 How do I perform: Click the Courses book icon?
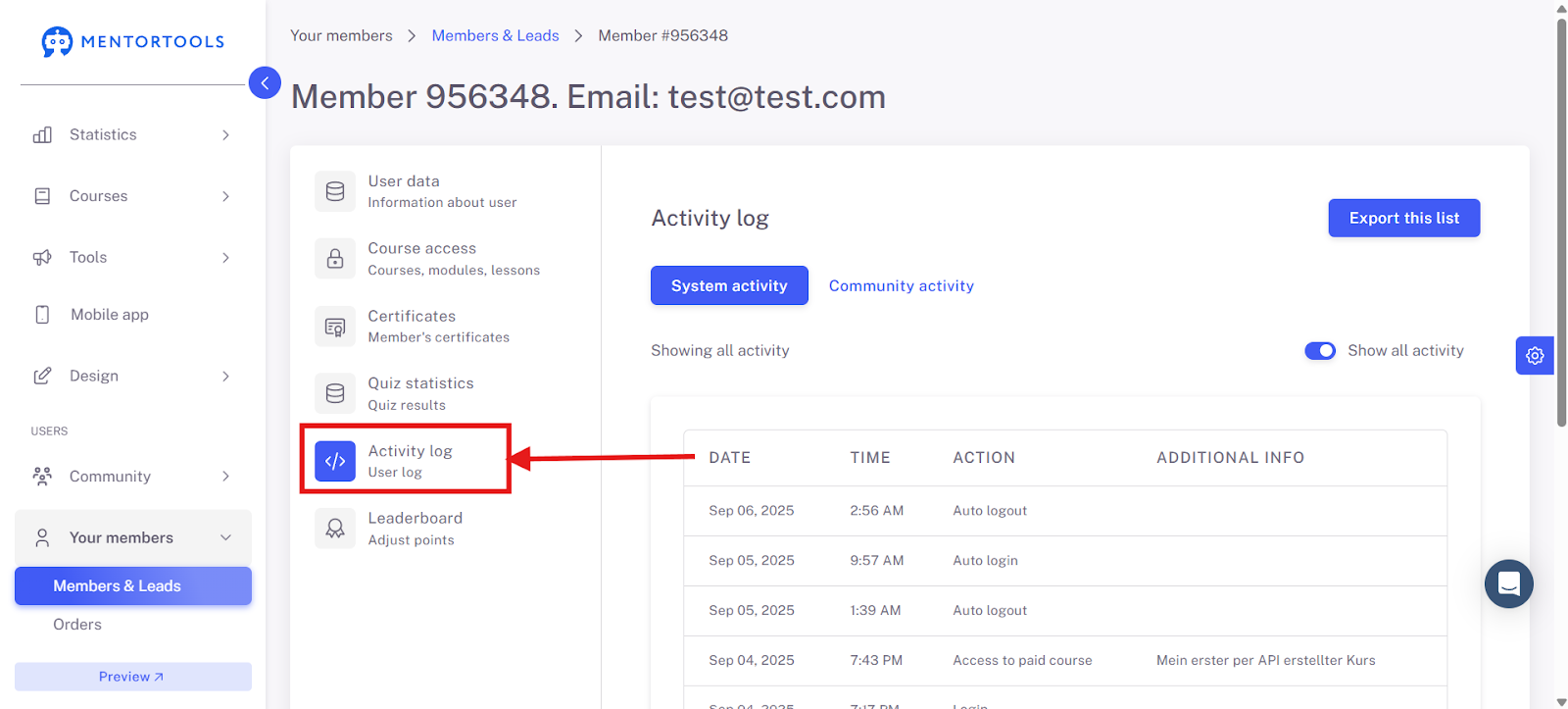coord(42,196)
